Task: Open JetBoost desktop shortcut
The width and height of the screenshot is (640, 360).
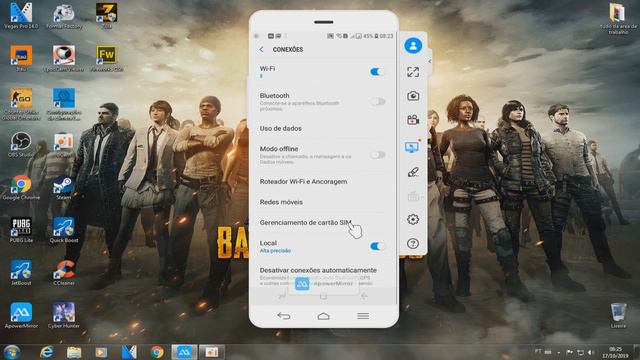Action: click(x=21, y=273)
